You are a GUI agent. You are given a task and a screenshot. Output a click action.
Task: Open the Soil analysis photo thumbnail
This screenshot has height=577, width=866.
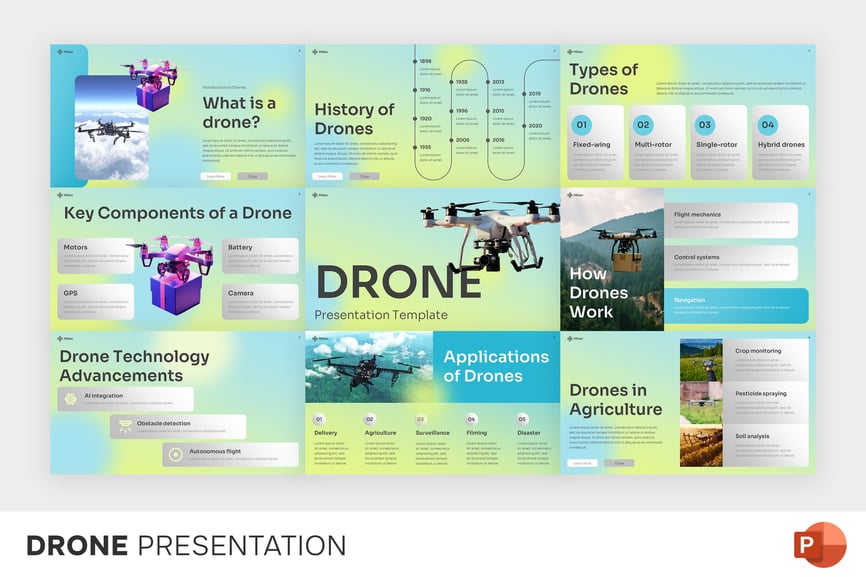(x=701, y=445)
